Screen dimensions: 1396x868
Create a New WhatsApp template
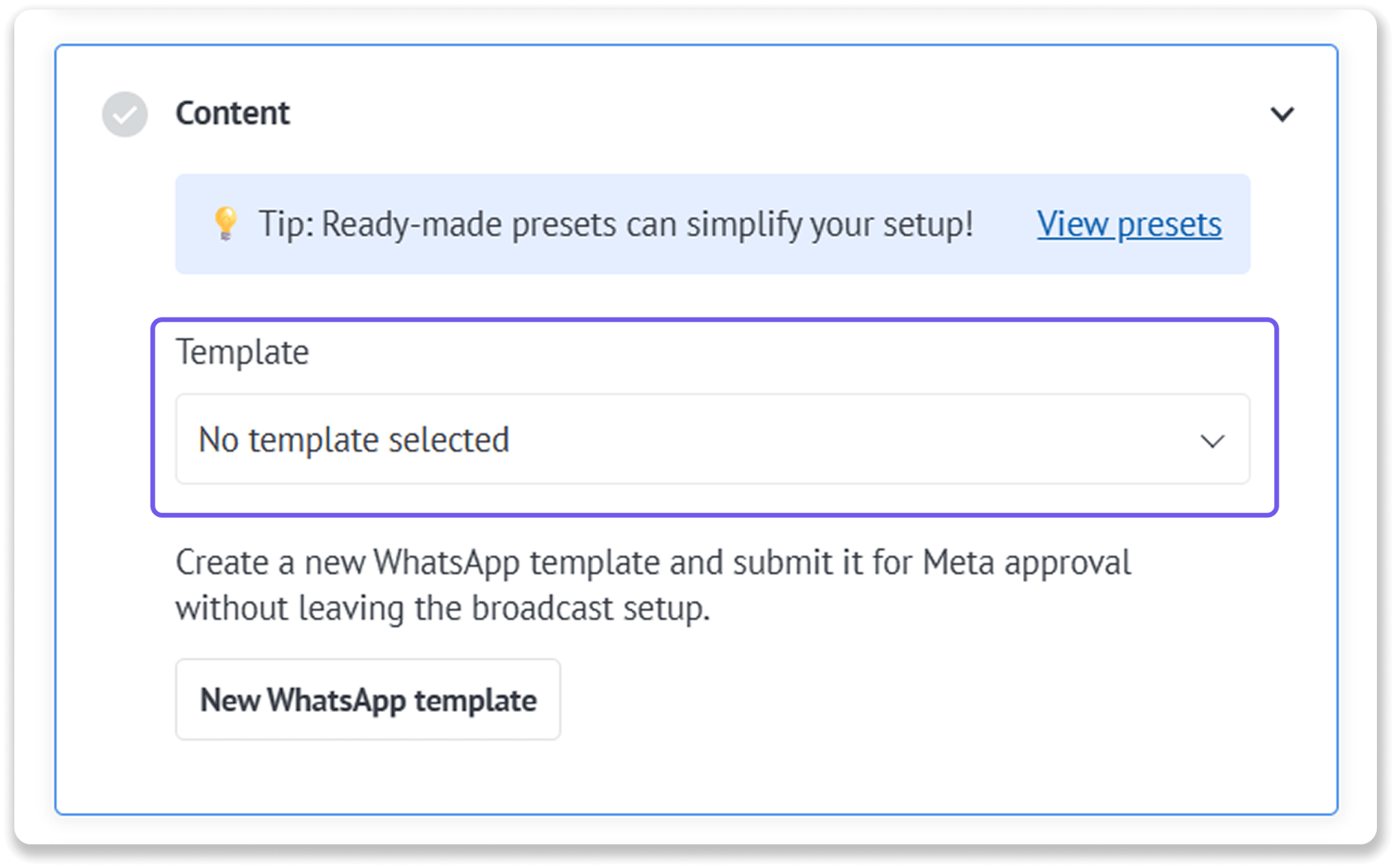pos(368,699)
